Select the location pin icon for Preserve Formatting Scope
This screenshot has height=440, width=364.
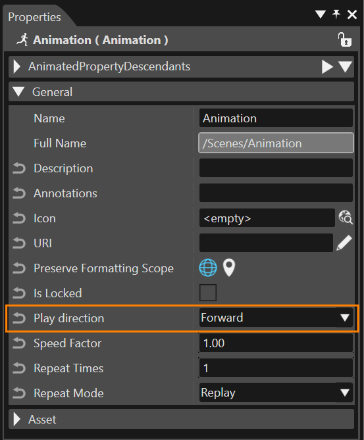click(x=229, y=268)
